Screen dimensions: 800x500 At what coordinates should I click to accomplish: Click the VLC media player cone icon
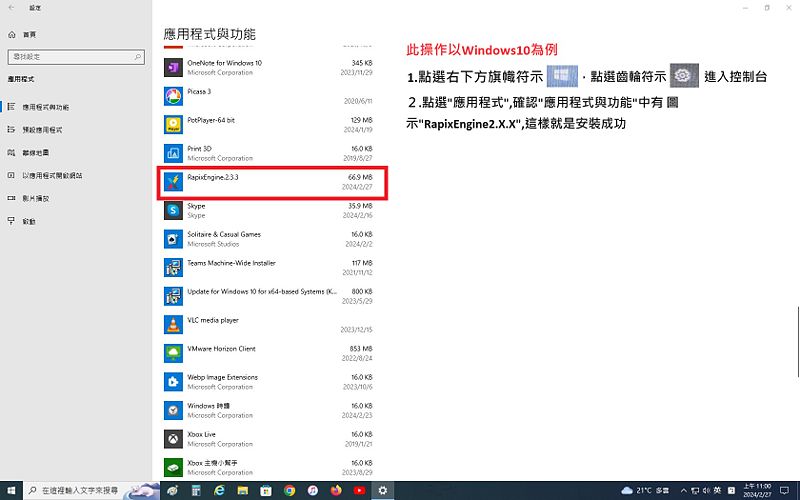click(173, 324)
